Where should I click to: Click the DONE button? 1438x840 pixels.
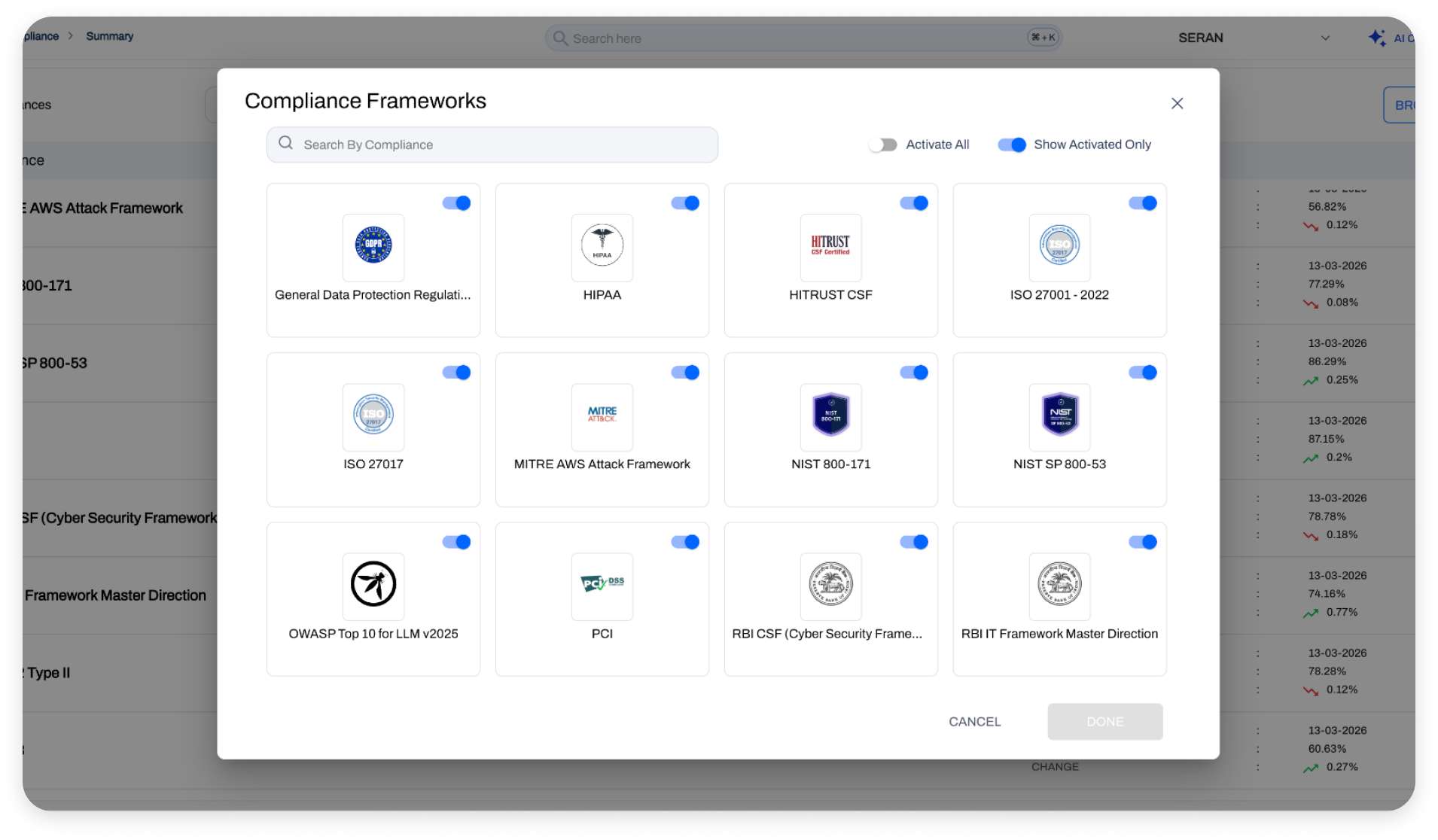coord(1105,722)
